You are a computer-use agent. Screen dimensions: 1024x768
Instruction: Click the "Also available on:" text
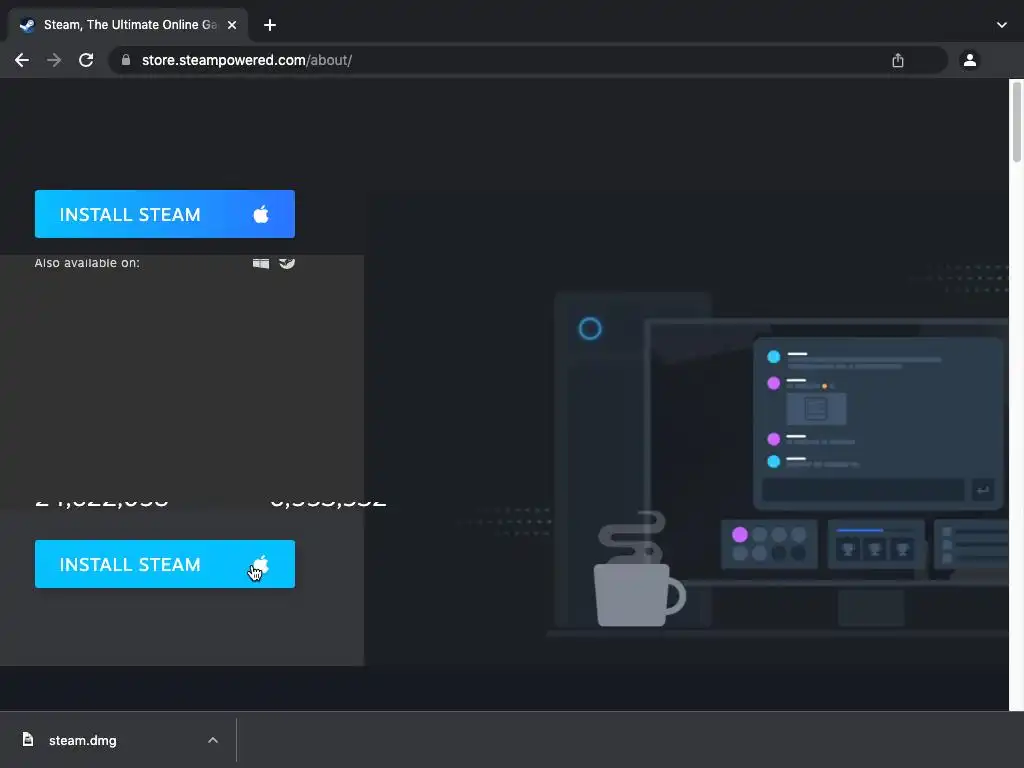pyautogui.click(x=87, y=263)
